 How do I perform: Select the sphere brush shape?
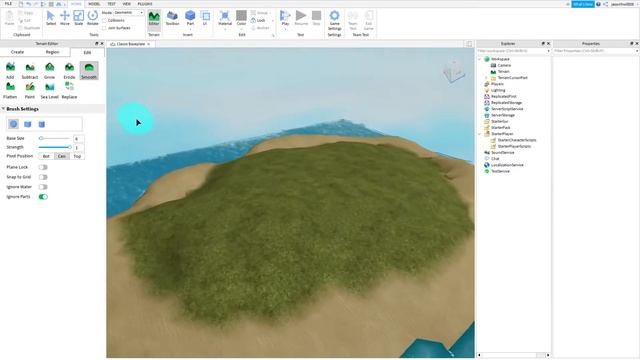(x=13, y=124)
